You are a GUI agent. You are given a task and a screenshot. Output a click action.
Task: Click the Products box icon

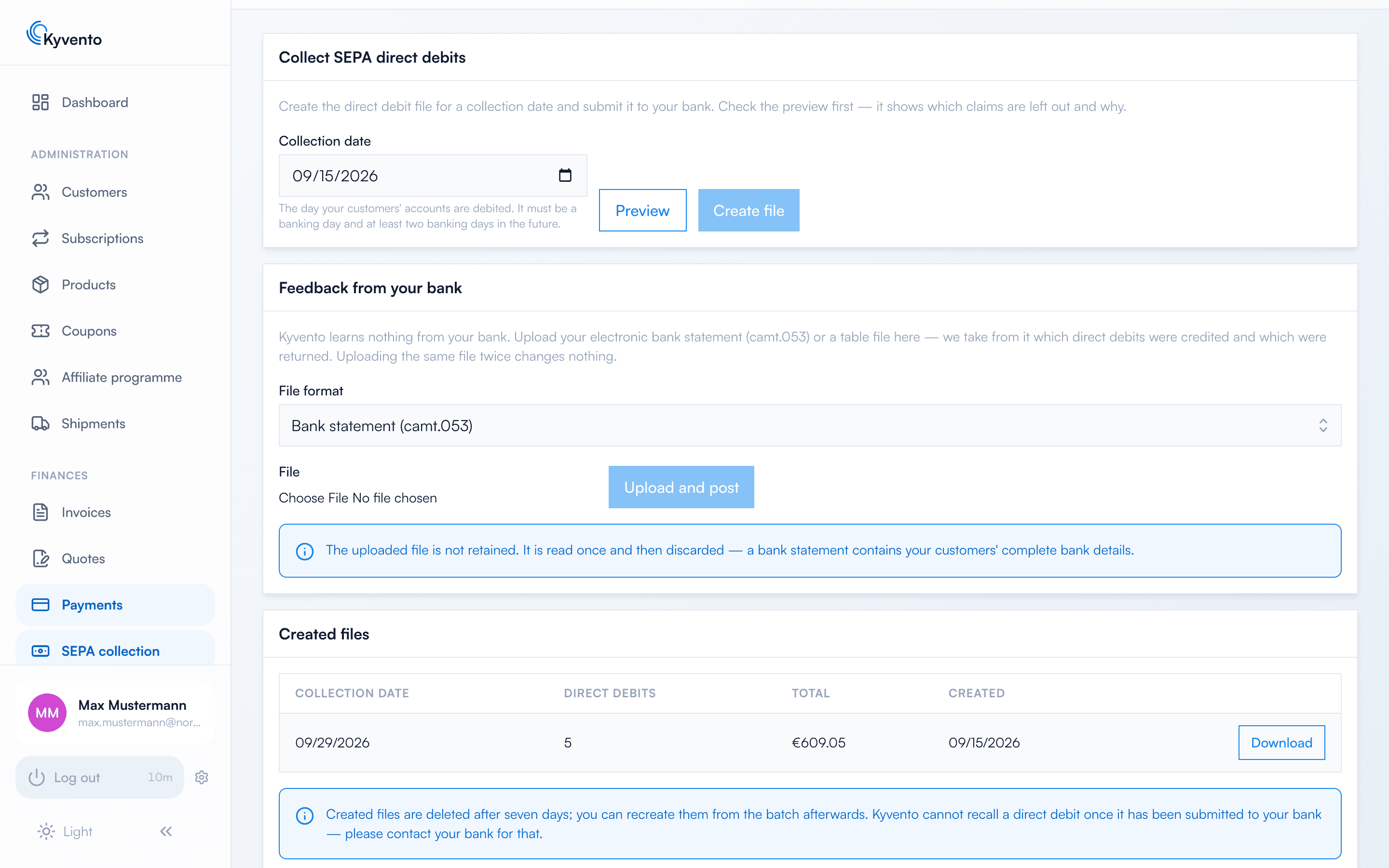[40, 285]
